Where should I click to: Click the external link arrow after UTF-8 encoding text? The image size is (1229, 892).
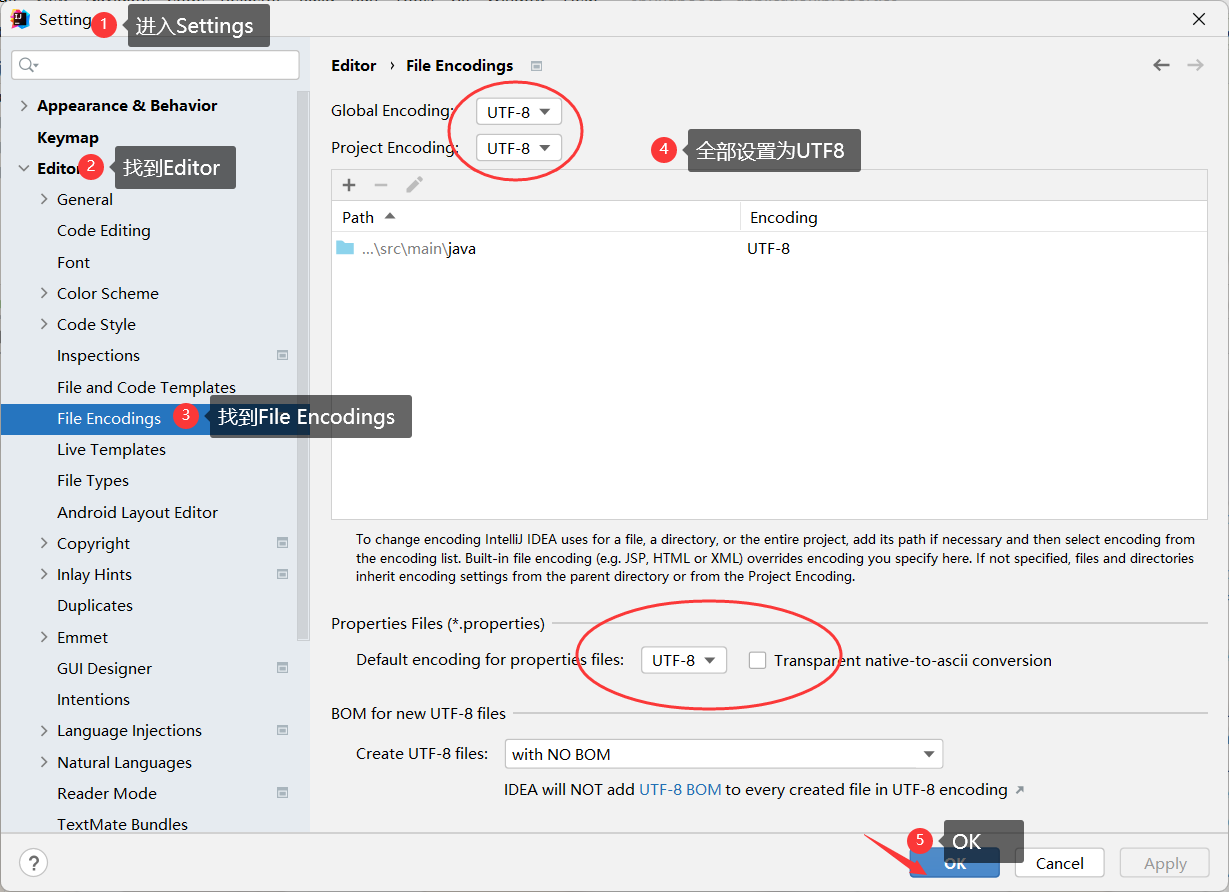click(1020, 790)
